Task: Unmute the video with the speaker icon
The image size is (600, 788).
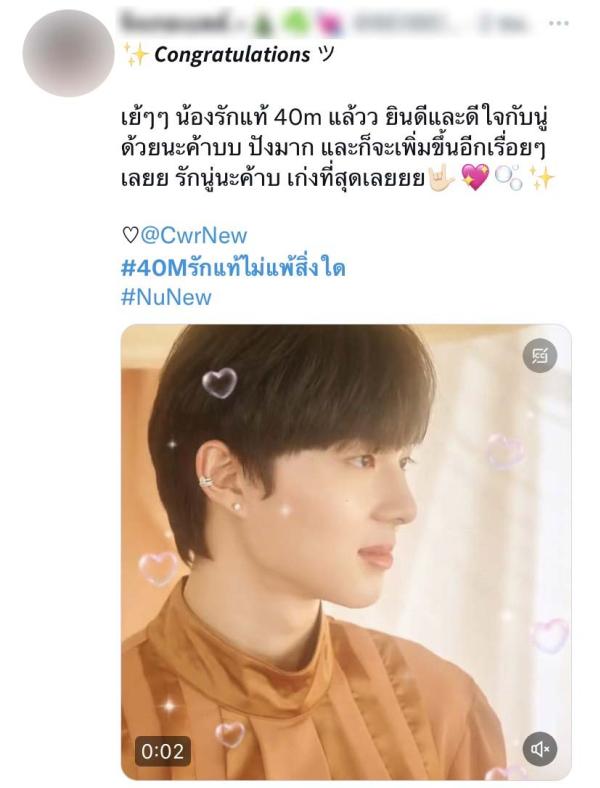Action: point(540,750)
